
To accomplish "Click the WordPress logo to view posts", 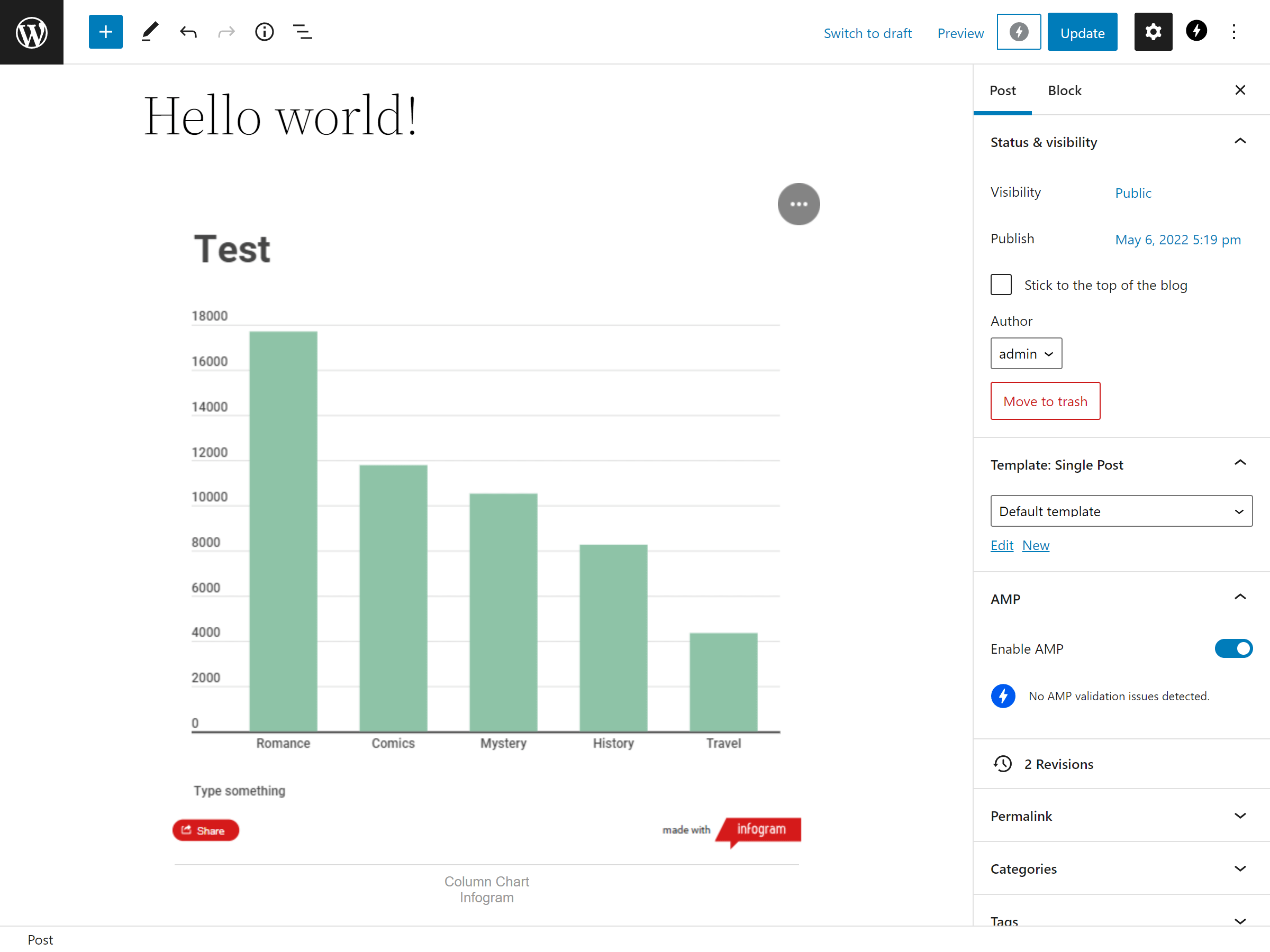I will pos(32,32).
